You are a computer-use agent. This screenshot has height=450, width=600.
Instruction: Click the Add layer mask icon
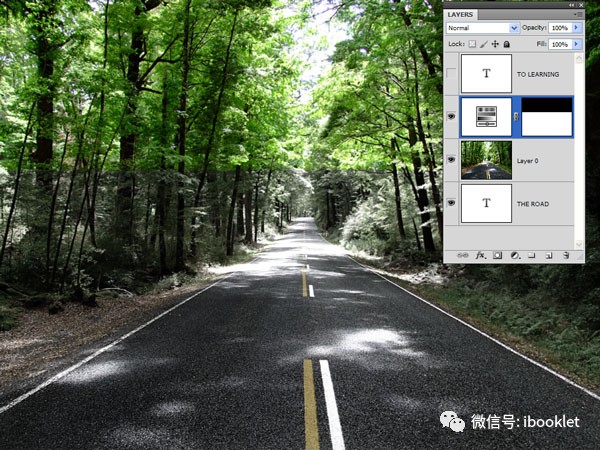497,255
